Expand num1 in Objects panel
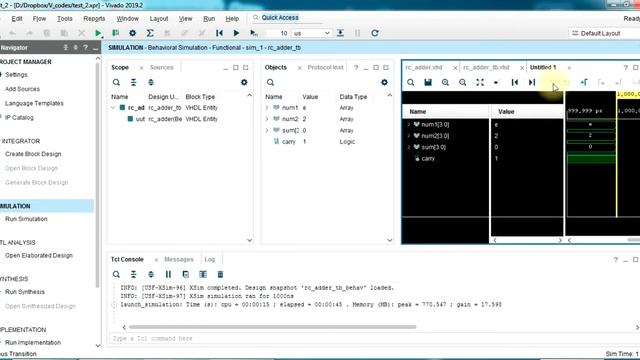 pos(267,108)
